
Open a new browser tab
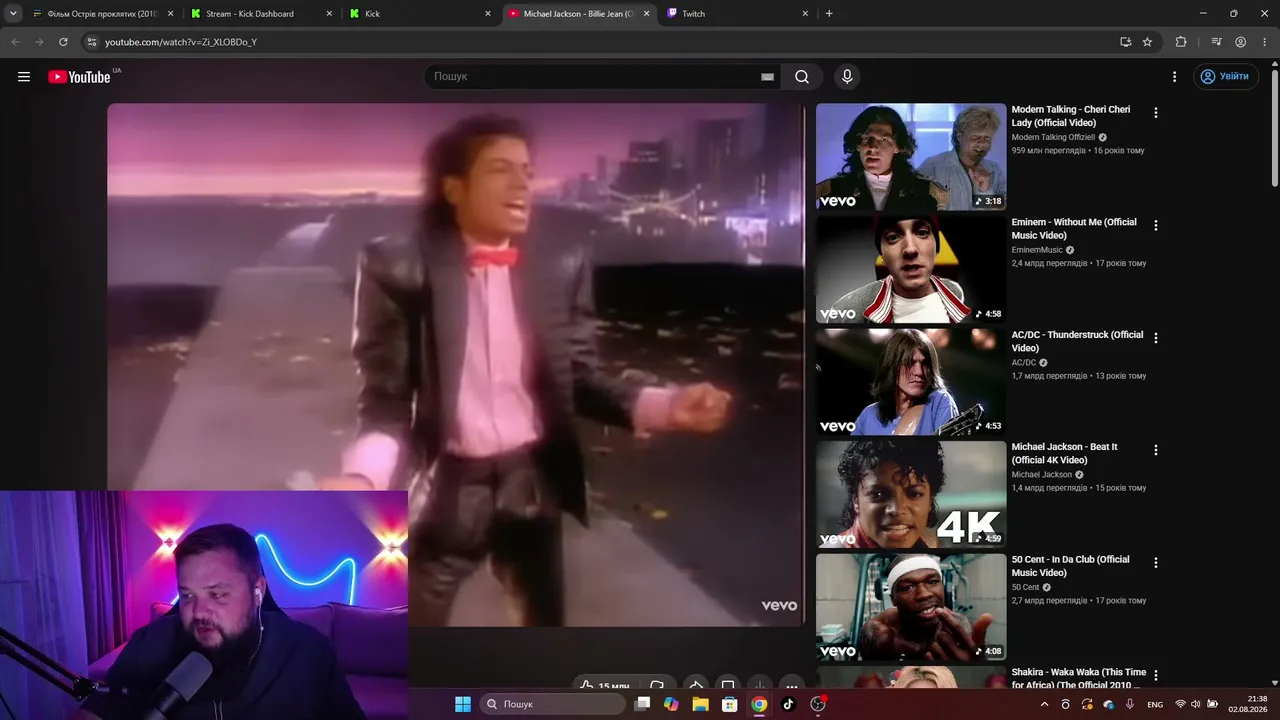(829, 14)
